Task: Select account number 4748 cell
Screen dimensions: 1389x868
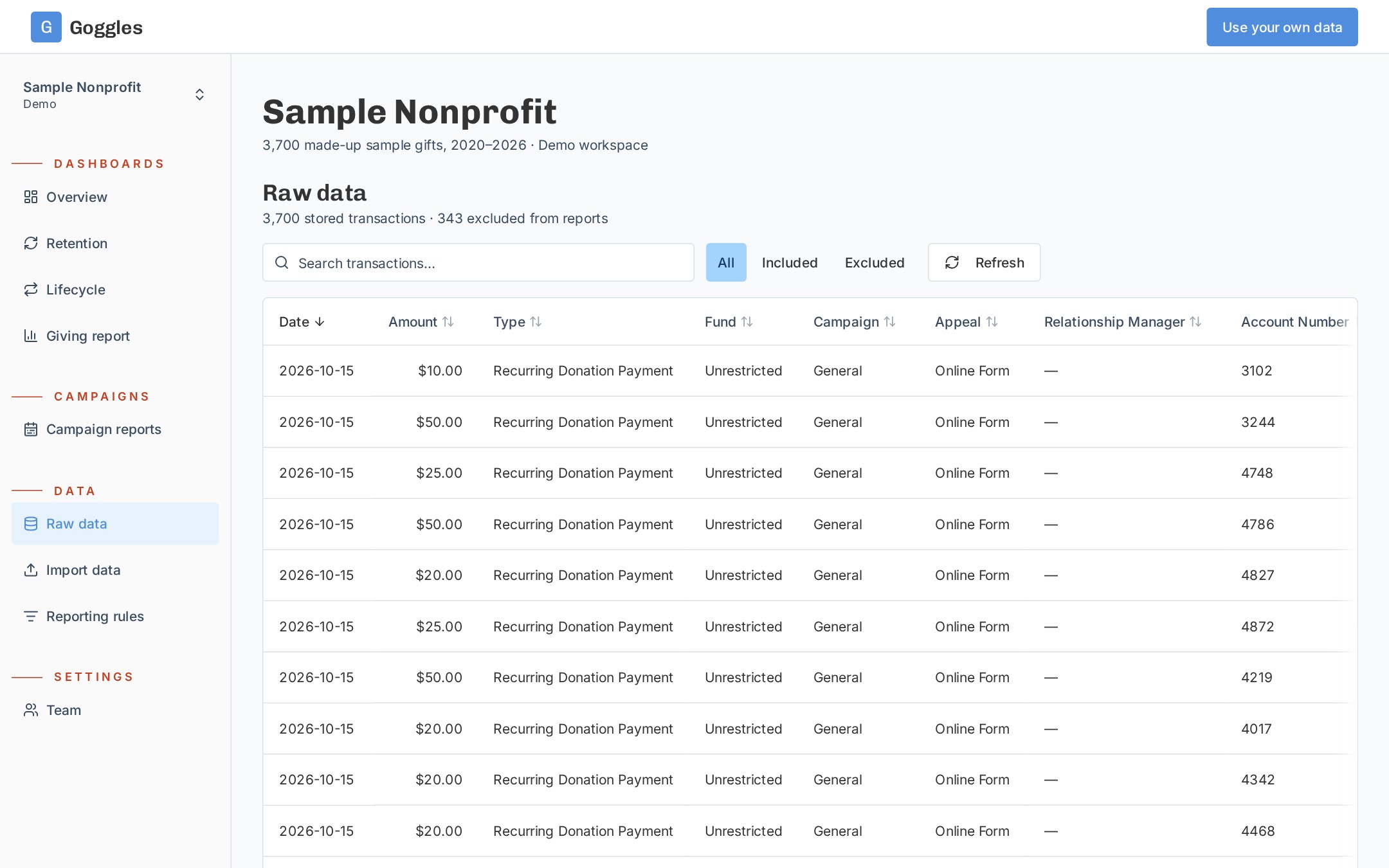Action: [1257, 473]
